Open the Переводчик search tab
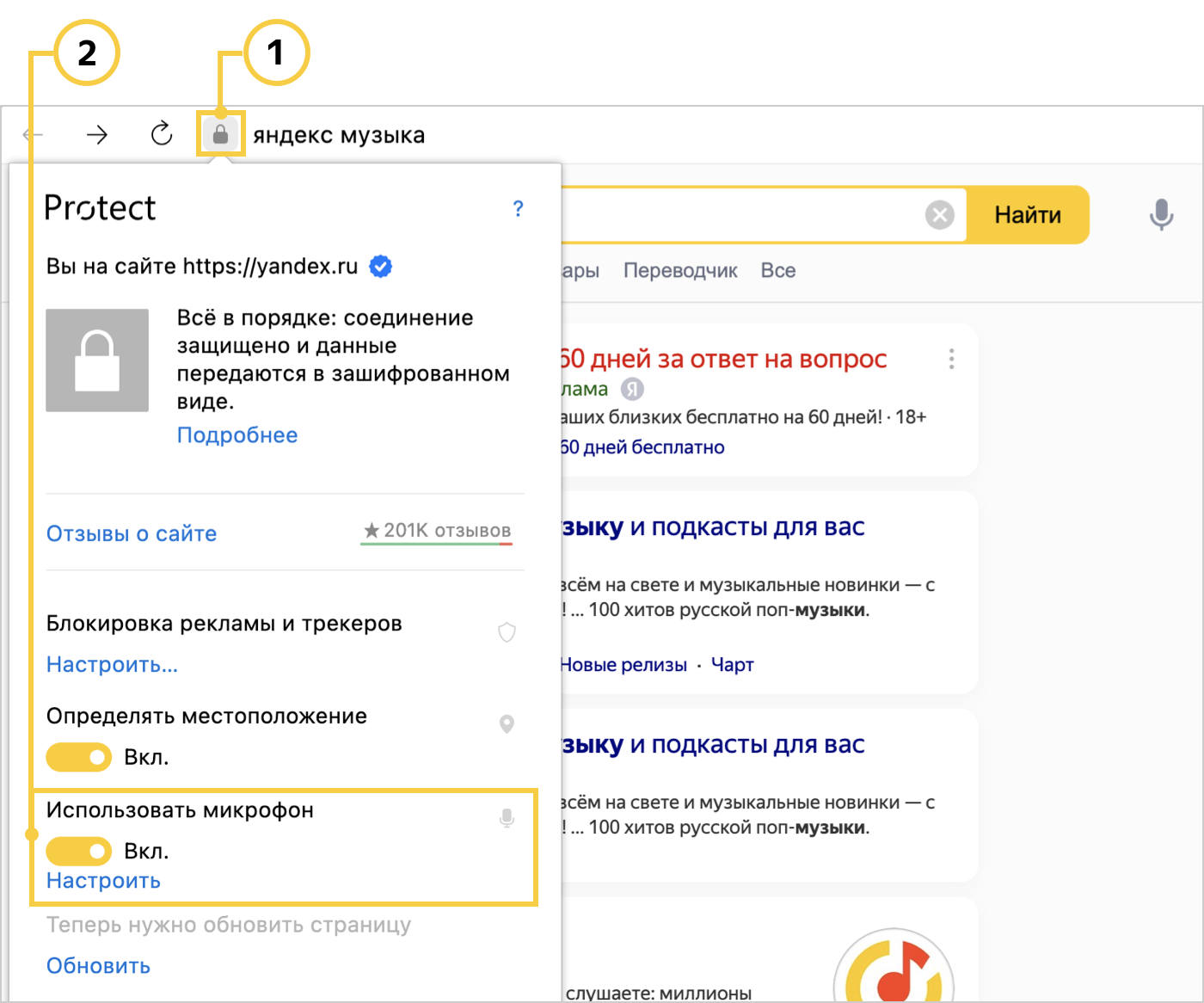The image size is (1204, 1003). point(680,270)
